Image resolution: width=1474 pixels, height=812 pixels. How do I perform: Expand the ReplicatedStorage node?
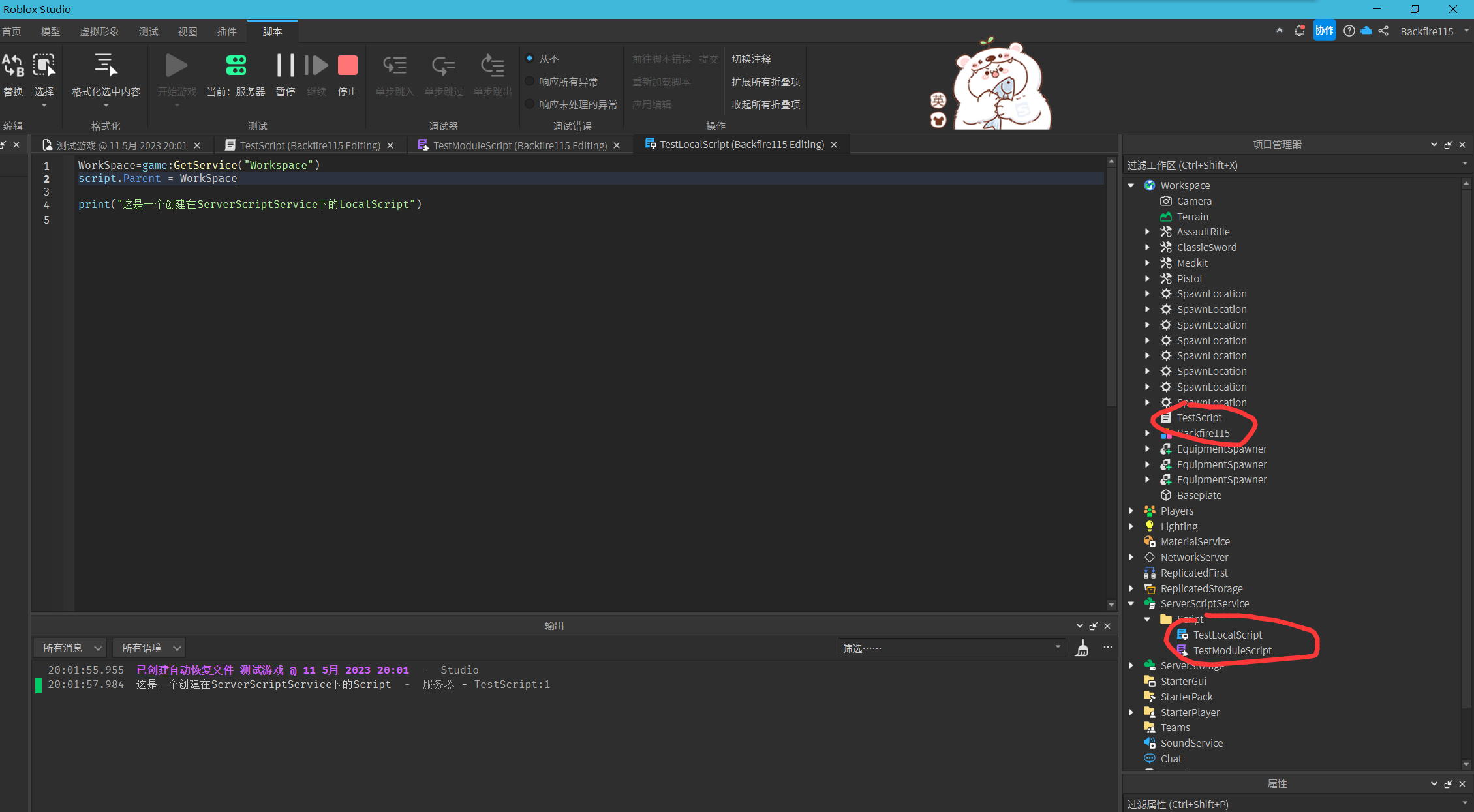point(1131,588)
